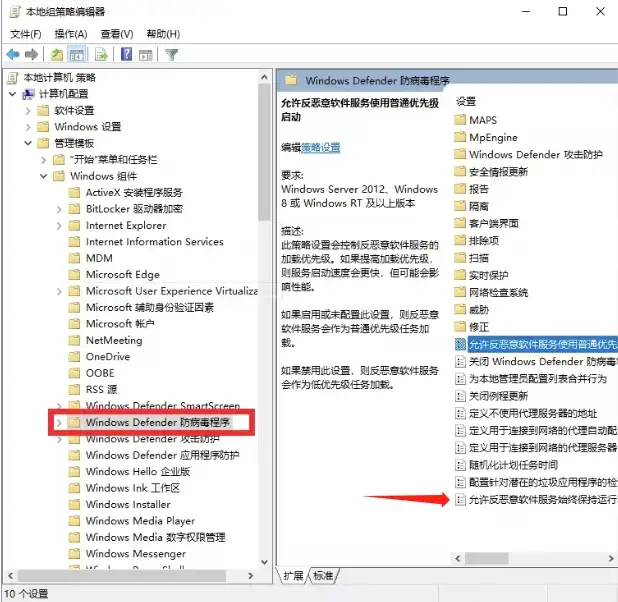Expand the Windows 设置 node
Image resolution: width=618 pixels, height=602 pixels.
pos(28,127)
